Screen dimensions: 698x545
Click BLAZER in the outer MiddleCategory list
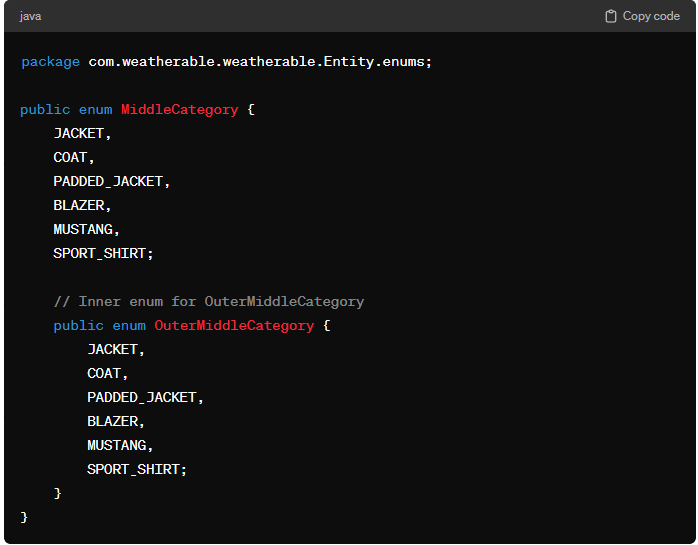(79, 205)
